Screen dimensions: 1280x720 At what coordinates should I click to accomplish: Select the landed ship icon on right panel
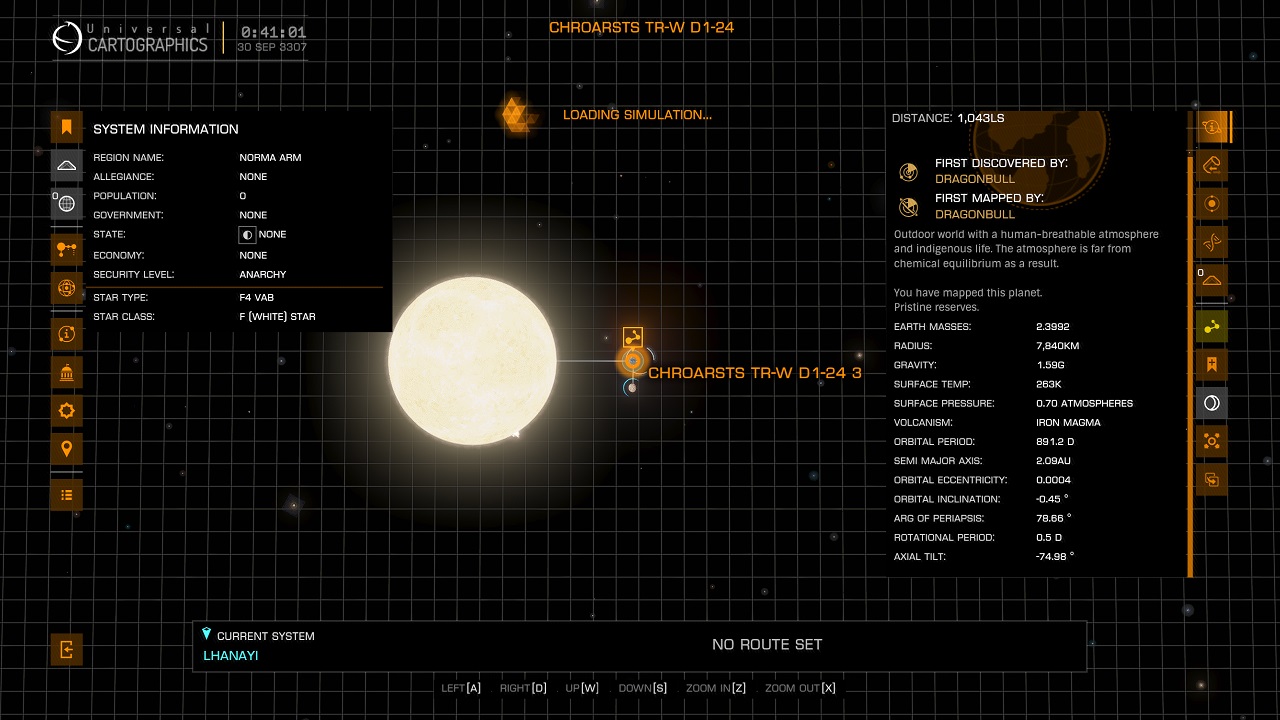pyautogui.click(x=1212, y=280)
